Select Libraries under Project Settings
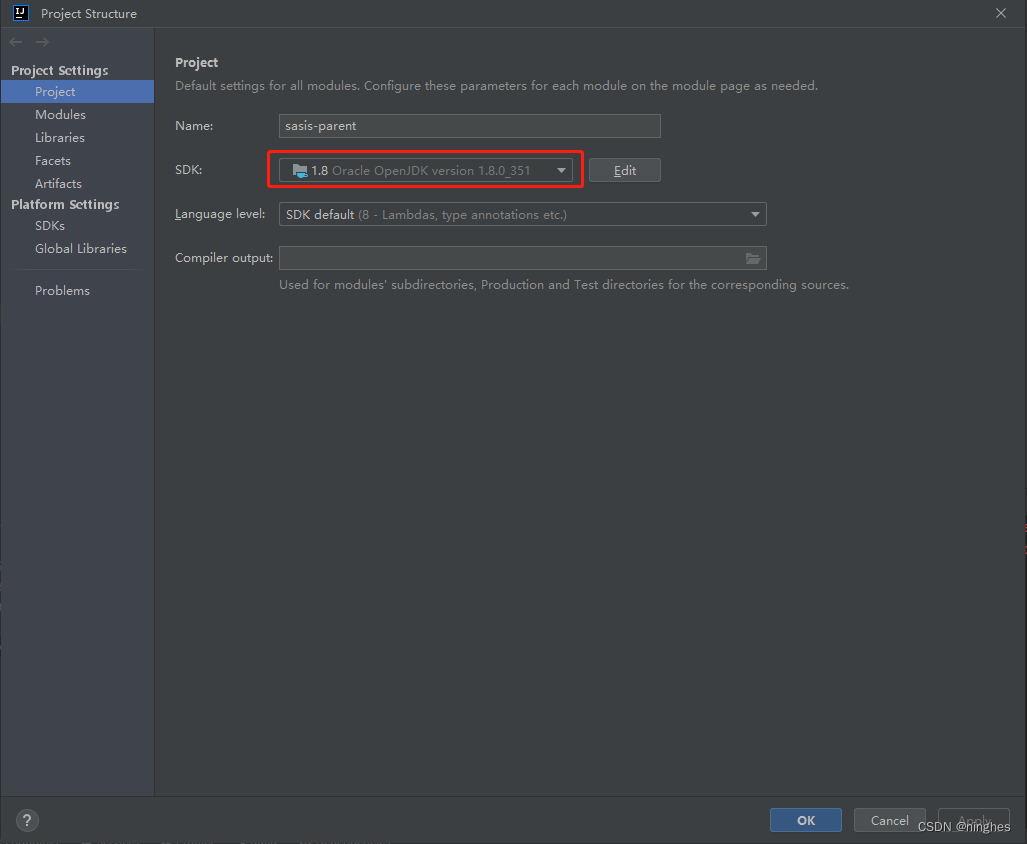The image size is (1027, 844). [x=61, y=137]
